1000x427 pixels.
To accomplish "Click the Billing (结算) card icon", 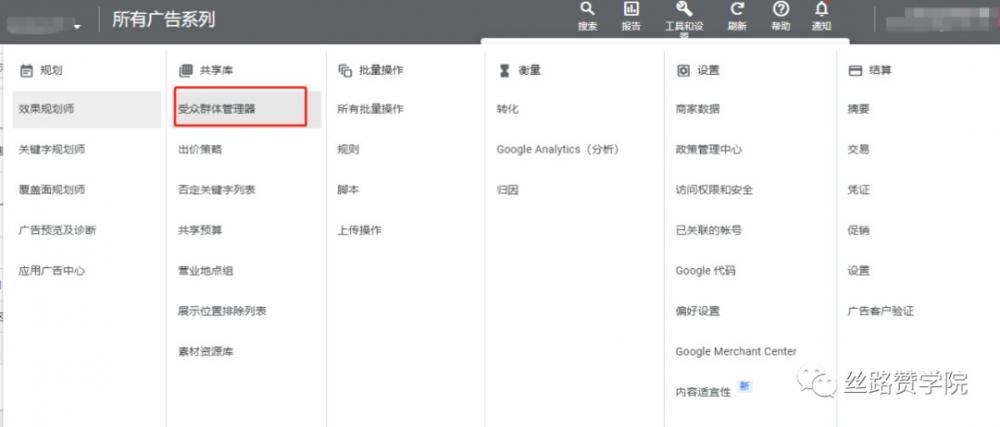I will (x=855, y=71).
